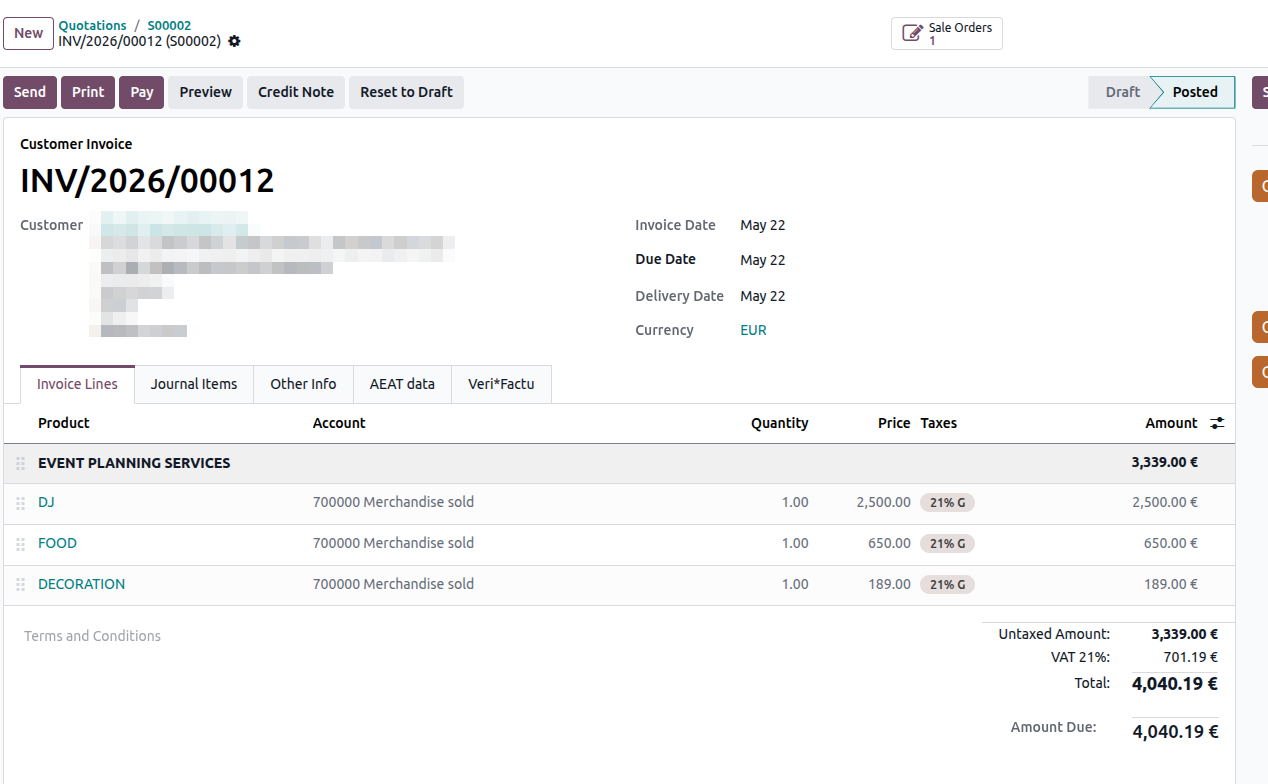Click the Amount column header
Screen dimensions: 1268x784
pyautogui.click(x=1171, y=423)
